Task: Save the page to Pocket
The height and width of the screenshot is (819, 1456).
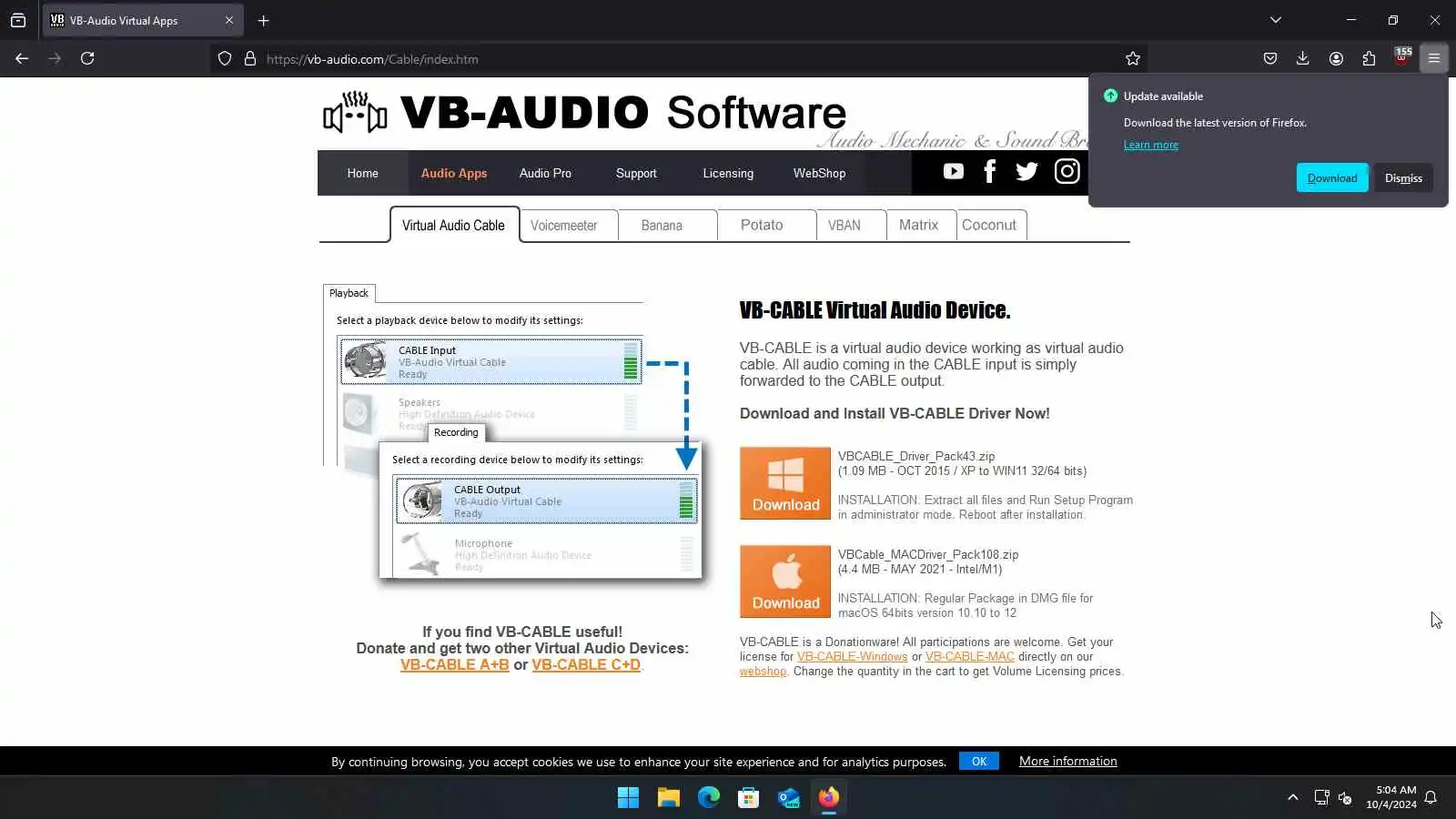Action: [x=1270, y=58]
